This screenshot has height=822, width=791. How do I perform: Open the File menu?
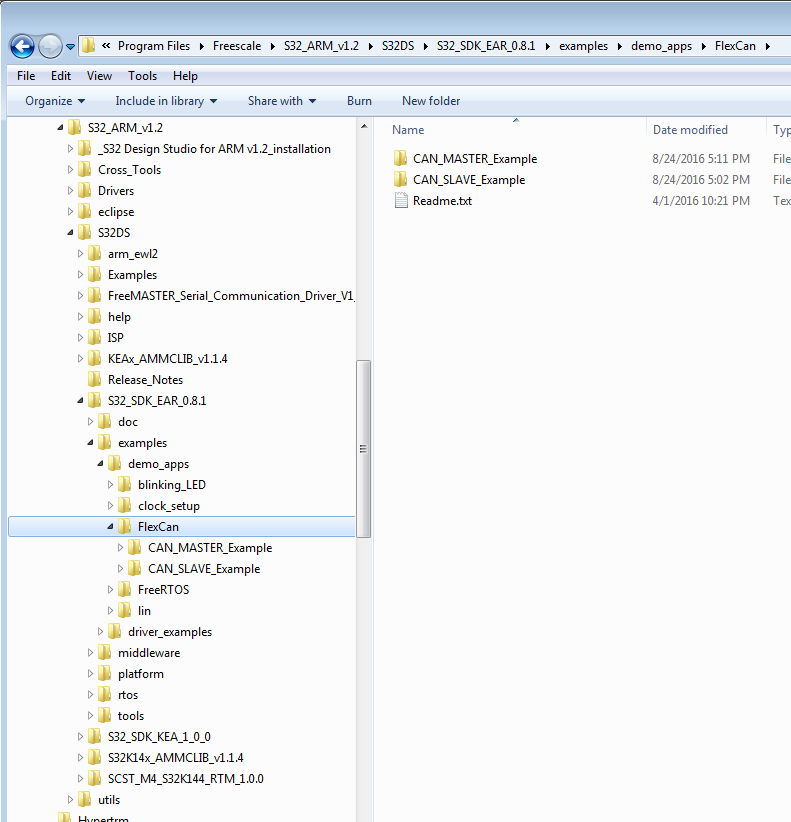click(26, 76)
